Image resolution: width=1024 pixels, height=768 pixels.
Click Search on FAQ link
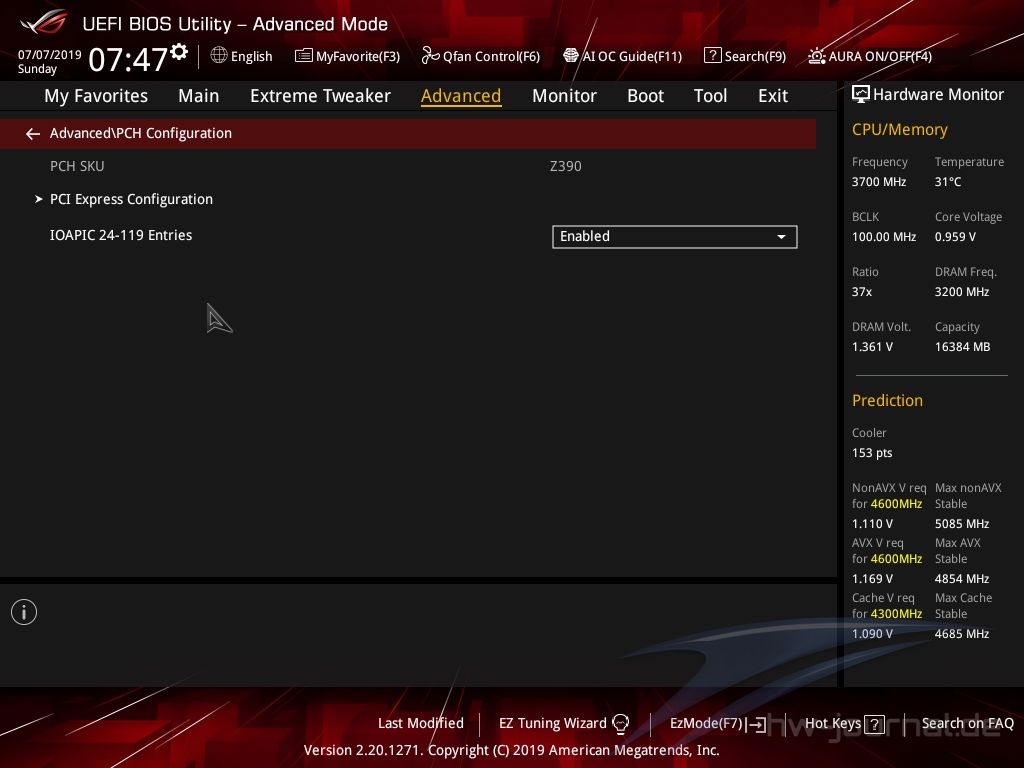coord(967,723)
